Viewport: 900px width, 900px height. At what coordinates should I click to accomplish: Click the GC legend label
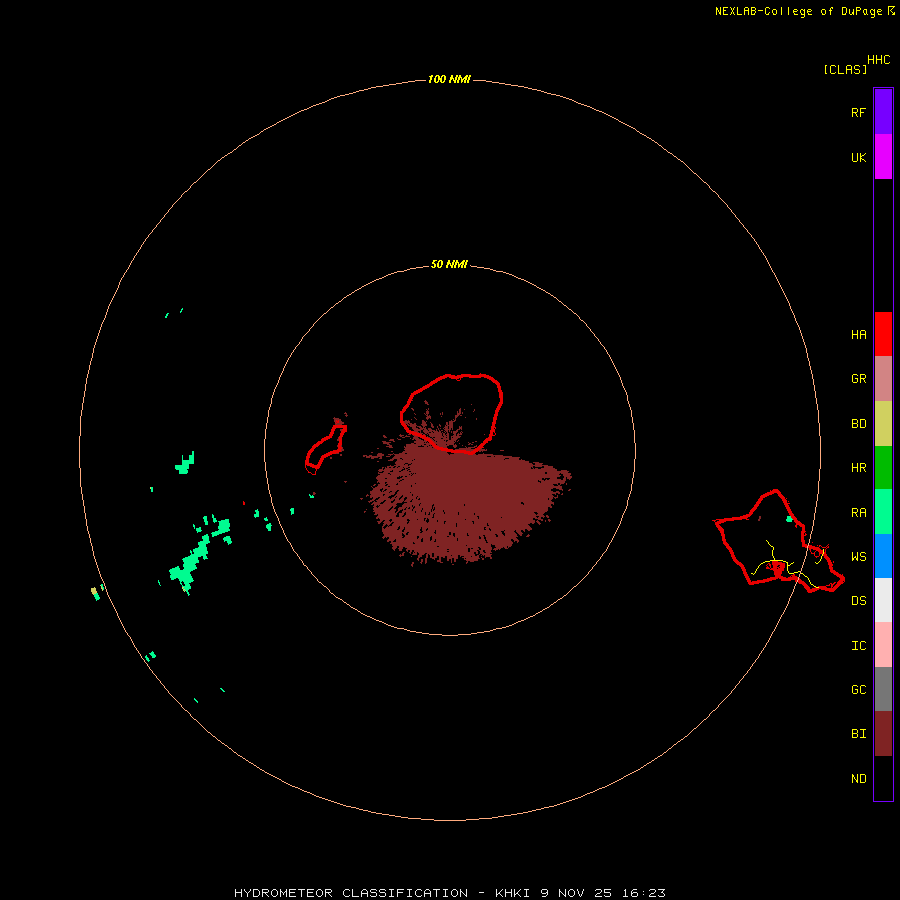[858, 690]
